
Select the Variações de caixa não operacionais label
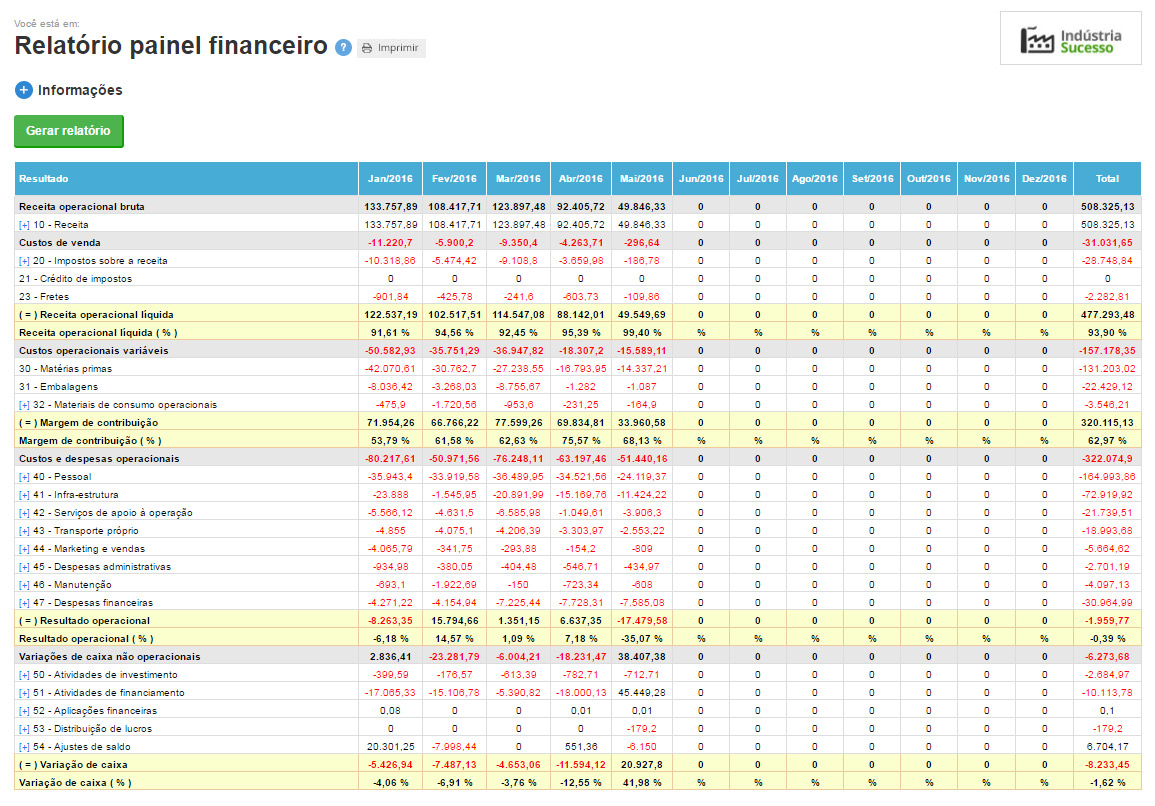tap(110, 657)
